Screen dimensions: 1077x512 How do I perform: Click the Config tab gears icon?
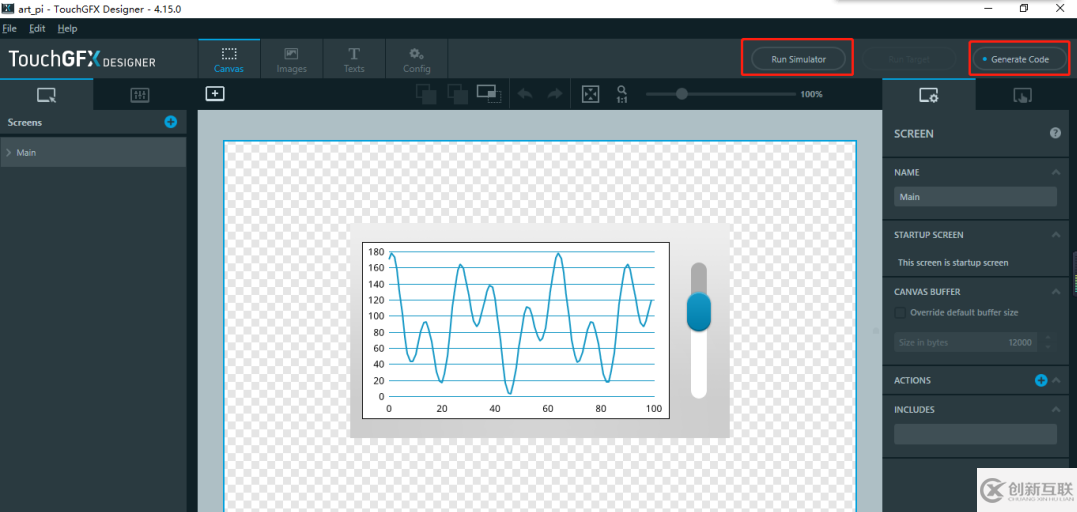click(x=416, y=54)
